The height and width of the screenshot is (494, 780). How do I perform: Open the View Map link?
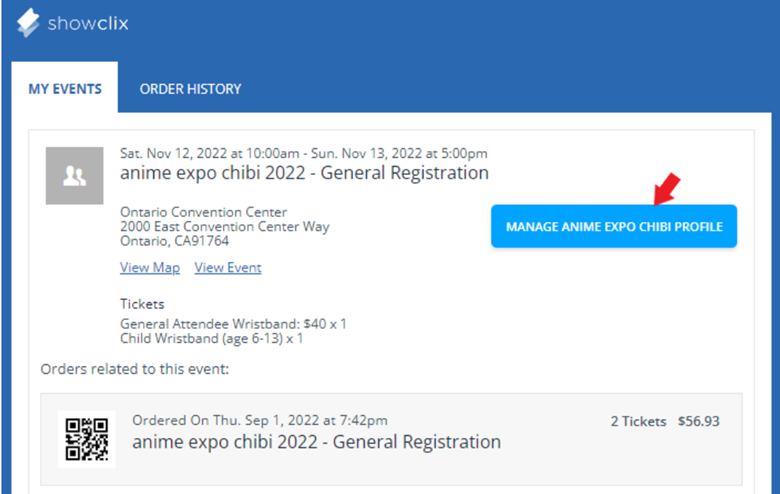(x=150, y=268)
